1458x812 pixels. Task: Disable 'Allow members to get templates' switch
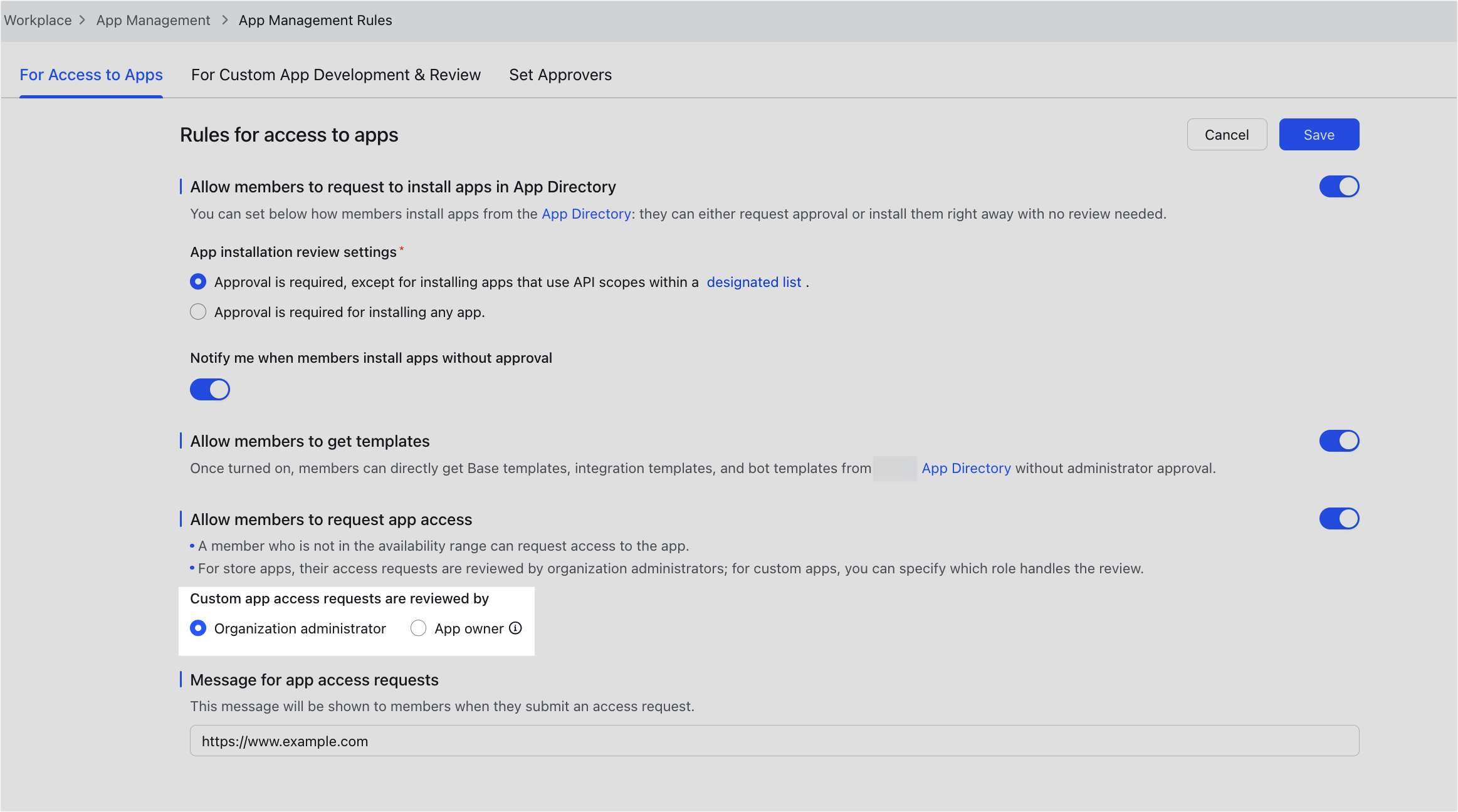pos(1339,441)
